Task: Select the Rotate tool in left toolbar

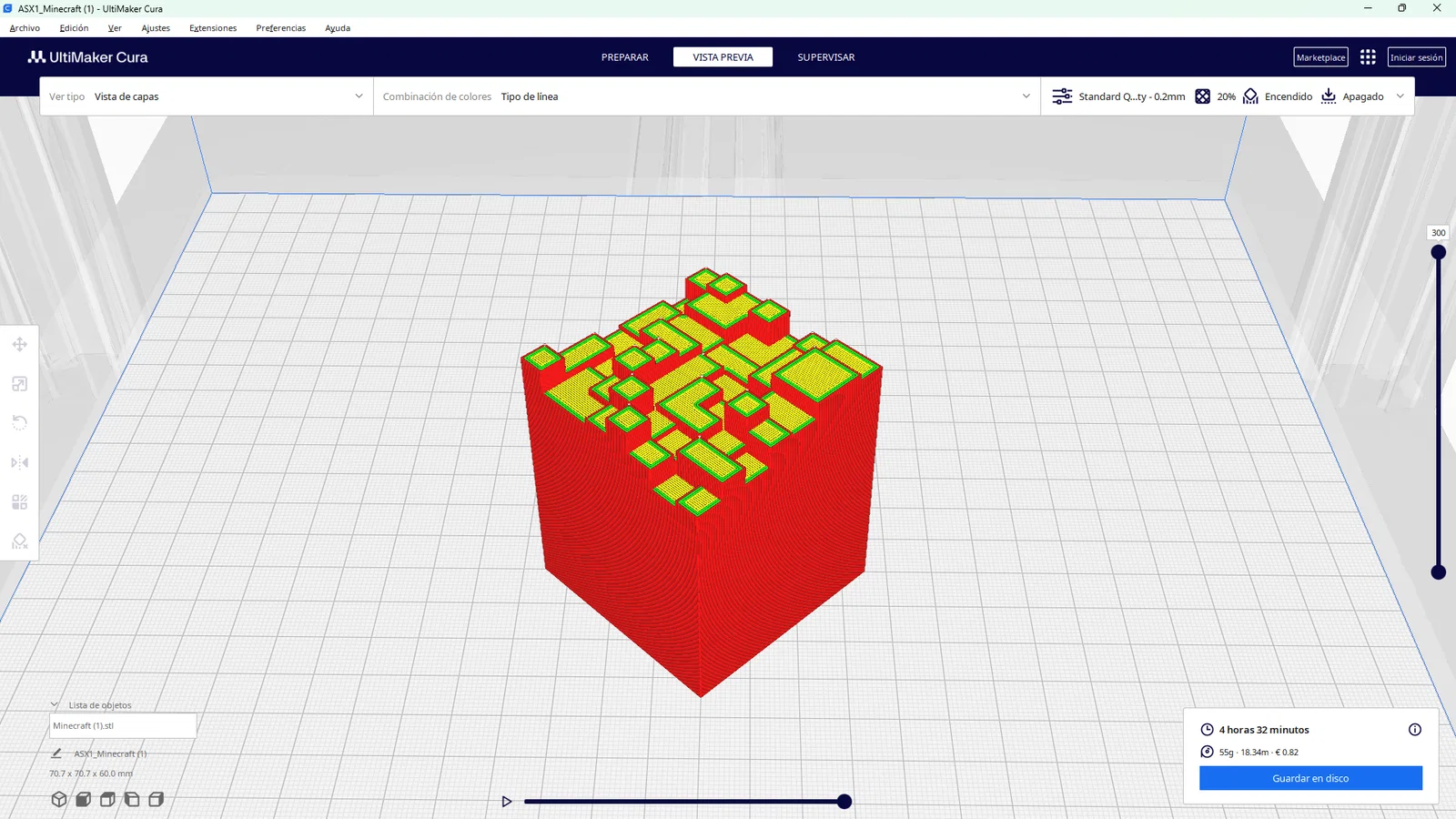Action: [19, 423]
